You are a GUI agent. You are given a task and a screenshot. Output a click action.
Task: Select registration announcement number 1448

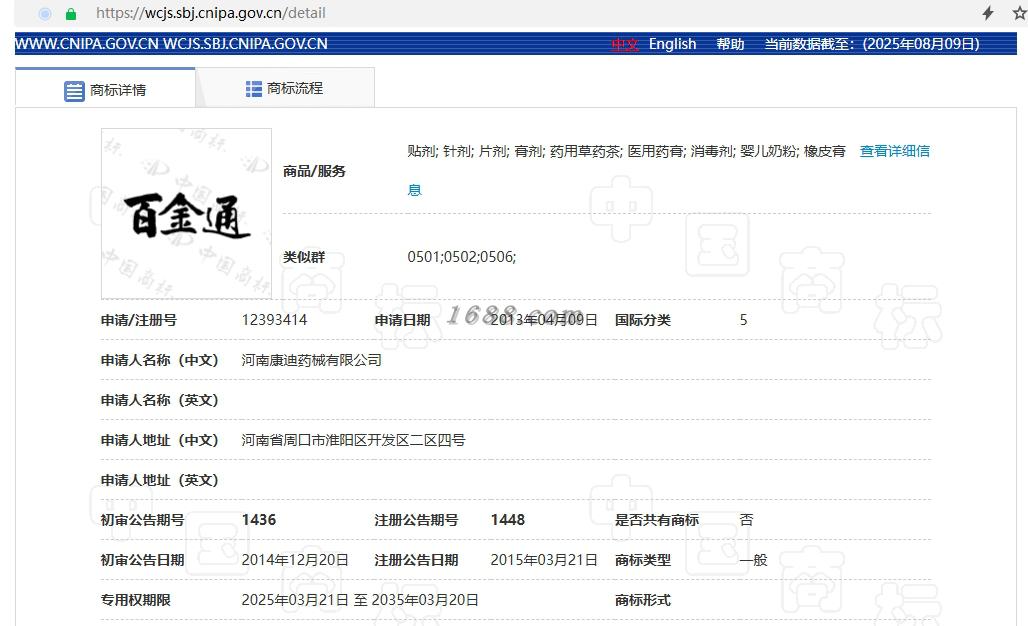(x=507, y=520)
